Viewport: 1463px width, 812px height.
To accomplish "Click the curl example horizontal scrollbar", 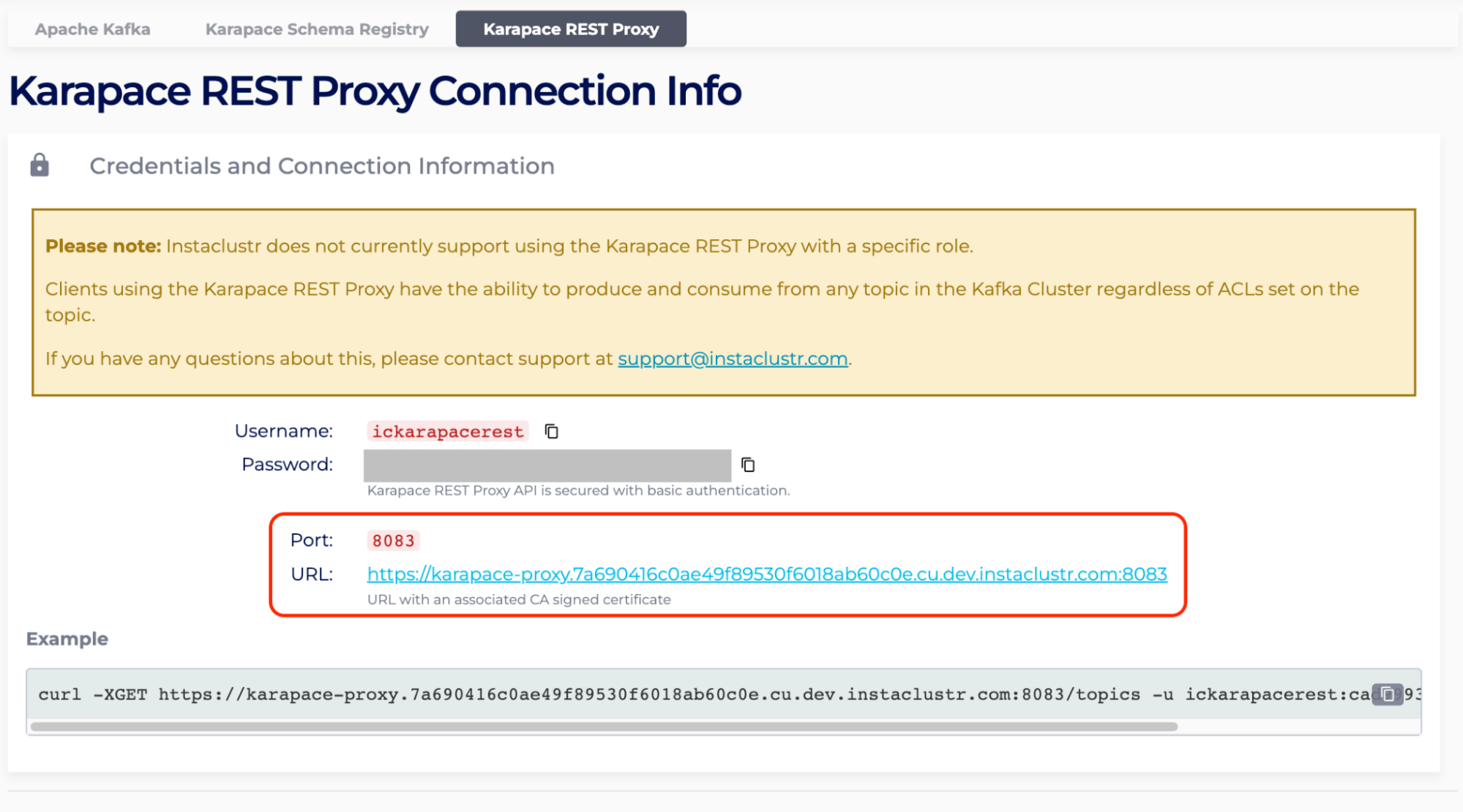I will pyautogui.click(x=604, y=726).
